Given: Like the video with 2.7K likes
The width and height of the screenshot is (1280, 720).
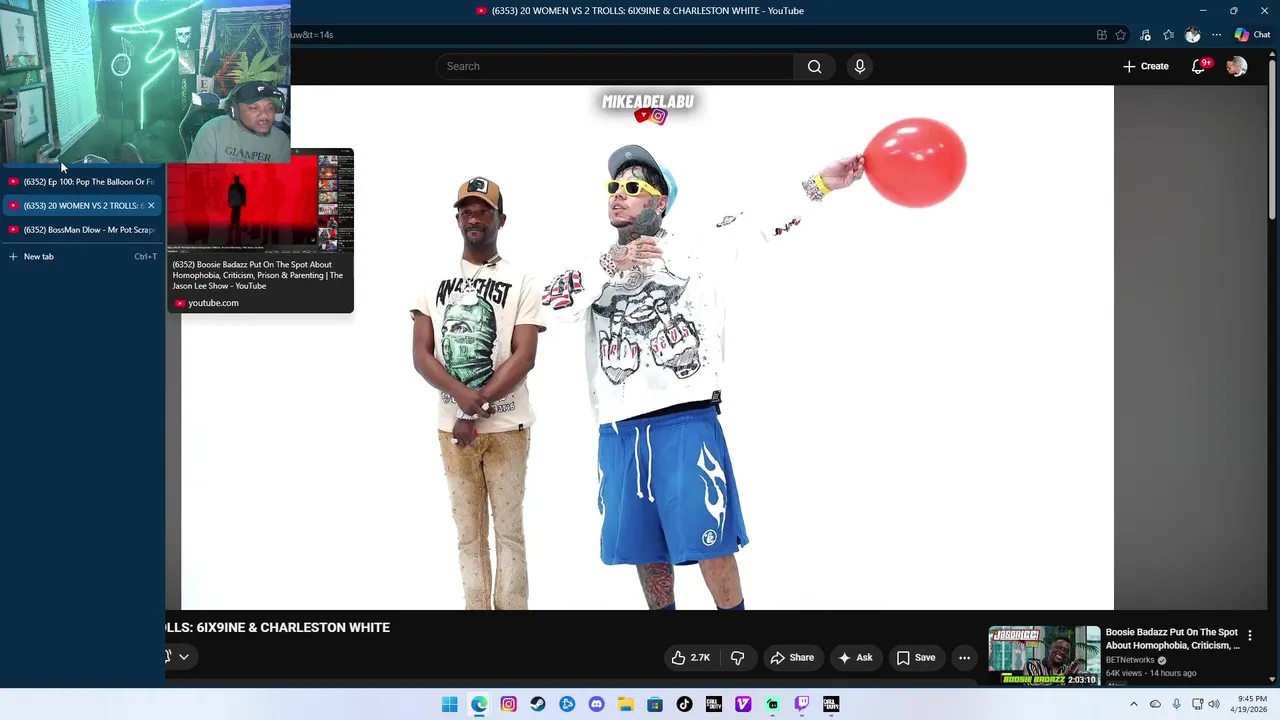Looking at the screenshot, I should 691,657.
